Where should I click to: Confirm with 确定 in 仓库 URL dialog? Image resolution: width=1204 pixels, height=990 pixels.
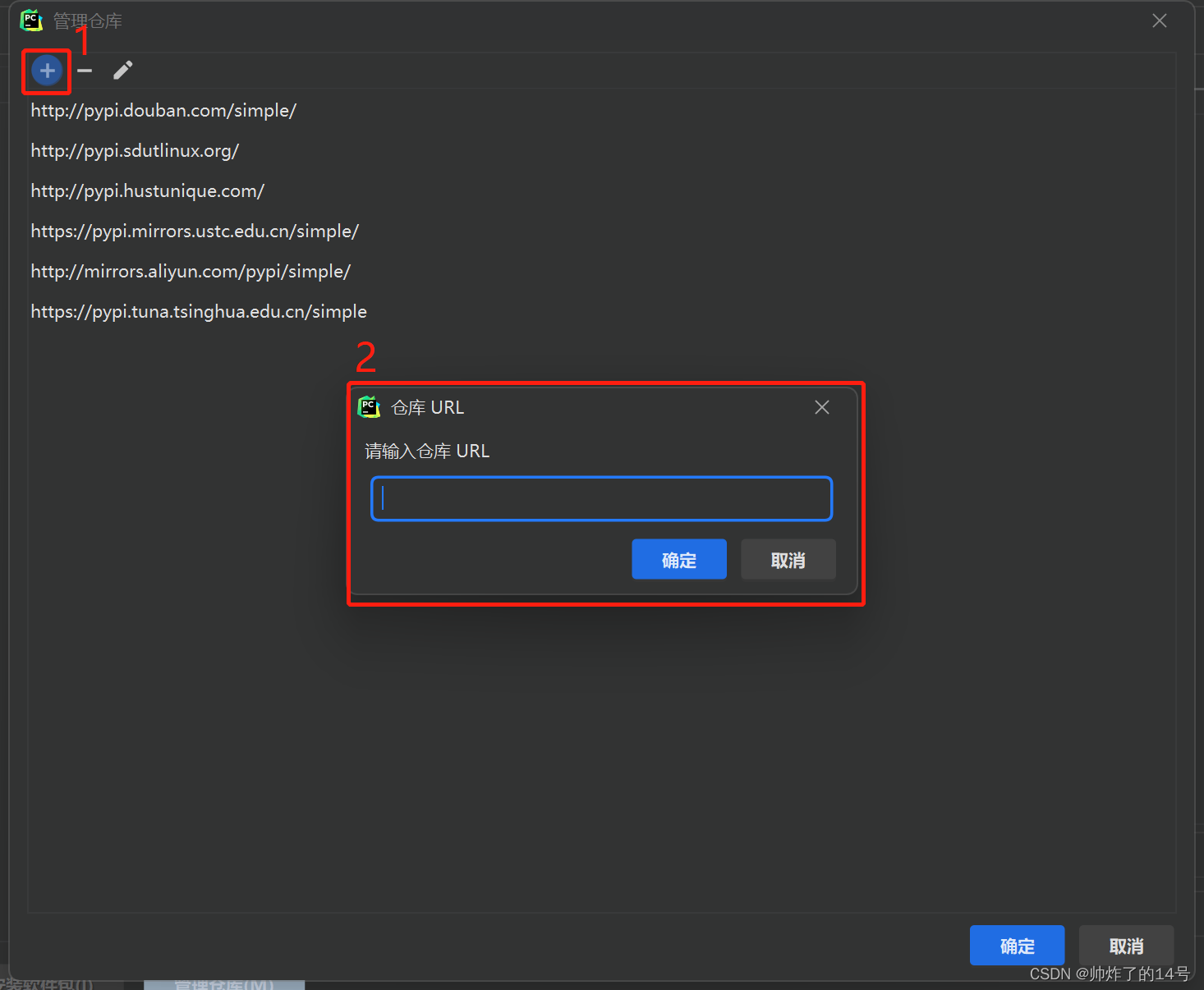coord(679,560)
